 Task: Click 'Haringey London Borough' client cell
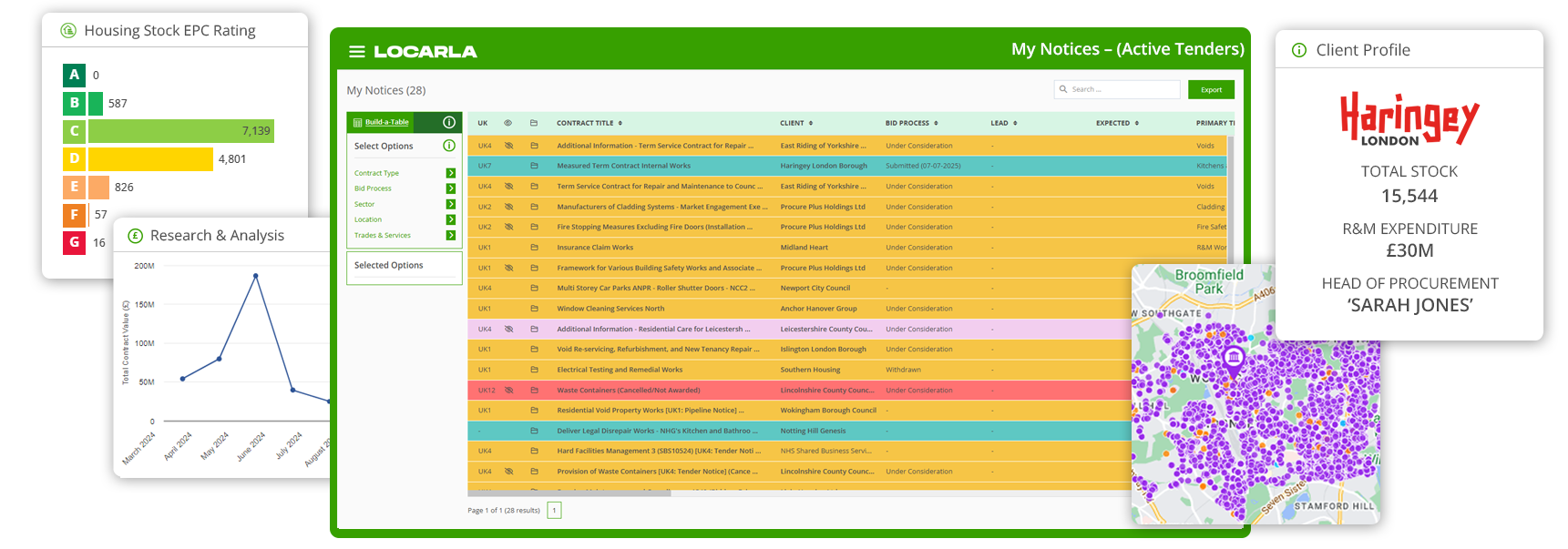tap(824, 166)
